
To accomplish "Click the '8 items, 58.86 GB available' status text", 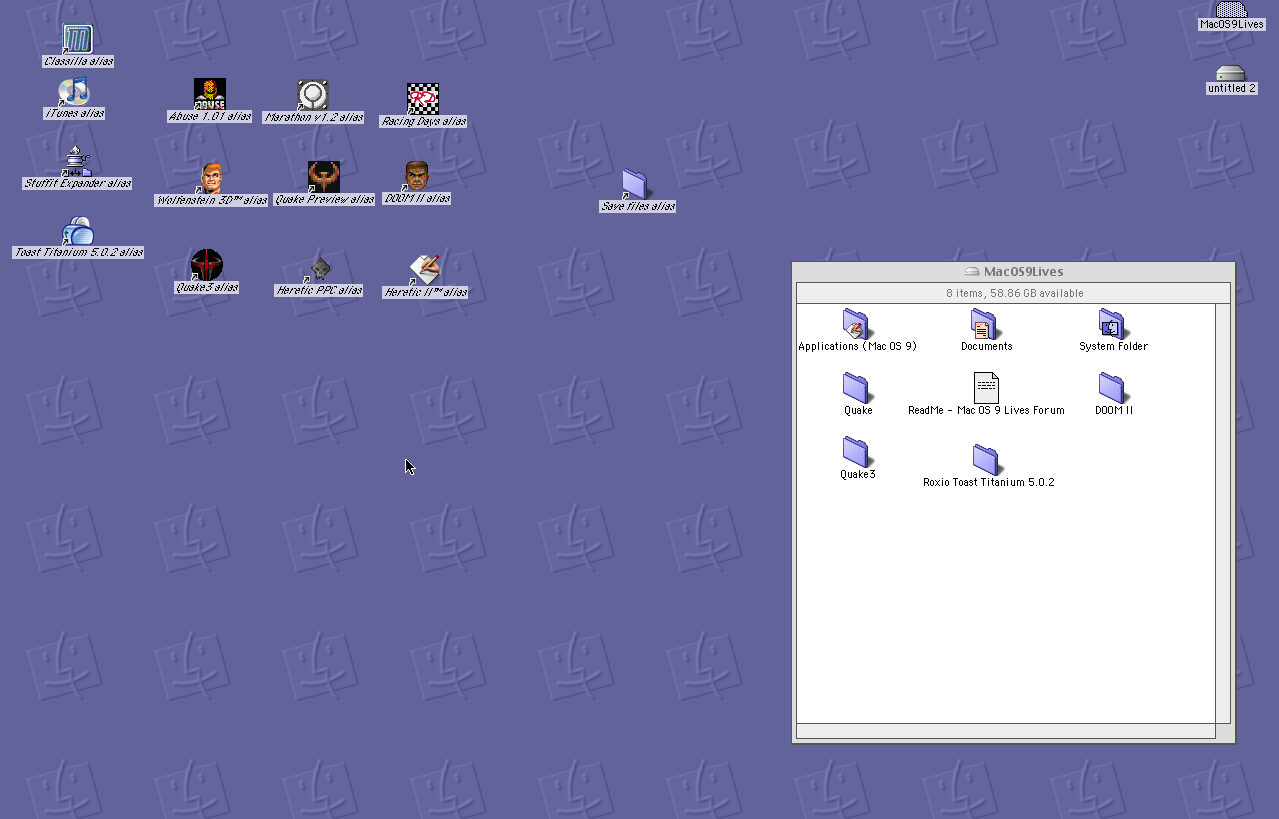I will click(1014, 293).
